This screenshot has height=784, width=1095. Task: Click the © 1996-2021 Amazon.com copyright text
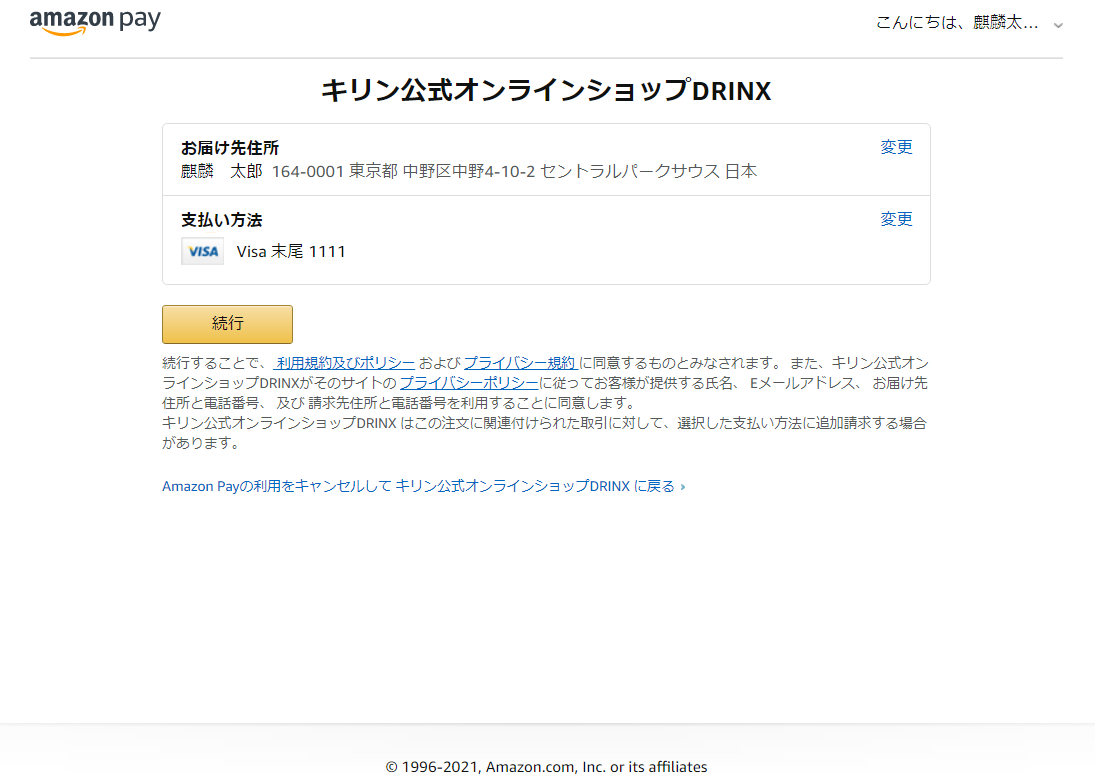[x=546, y=767]
